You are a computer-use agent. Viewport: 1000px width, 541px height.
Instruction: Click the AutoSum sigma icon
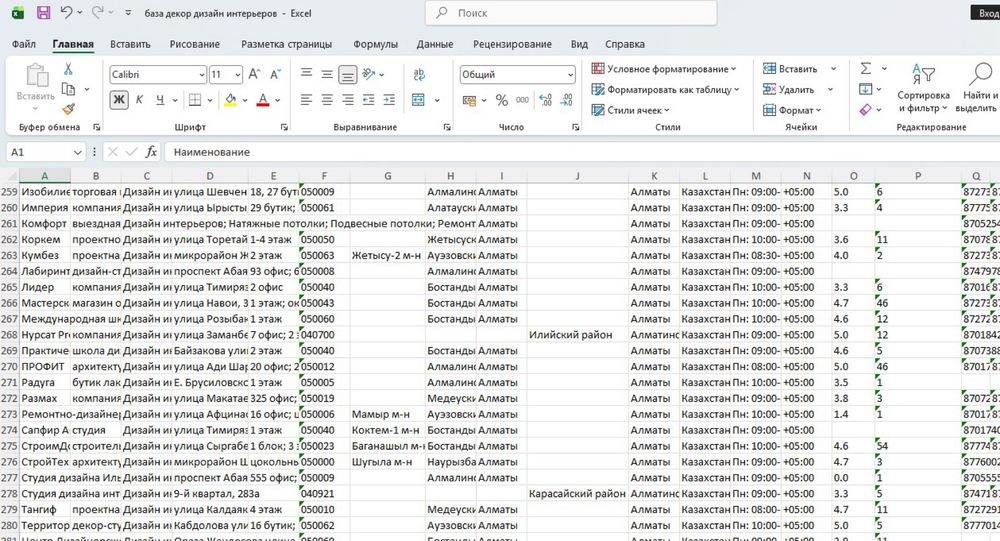pos(865,68)
